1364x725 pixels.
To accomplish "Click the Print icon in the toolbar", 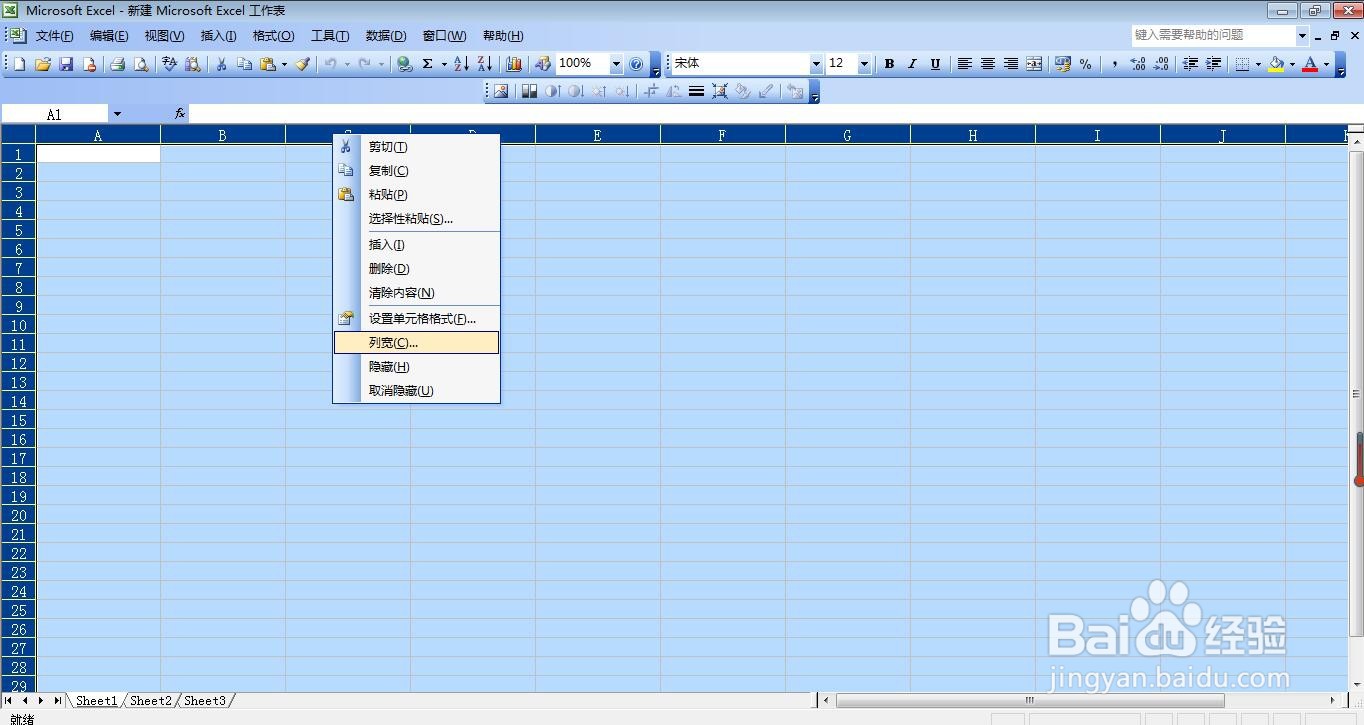I will point(117,64).
